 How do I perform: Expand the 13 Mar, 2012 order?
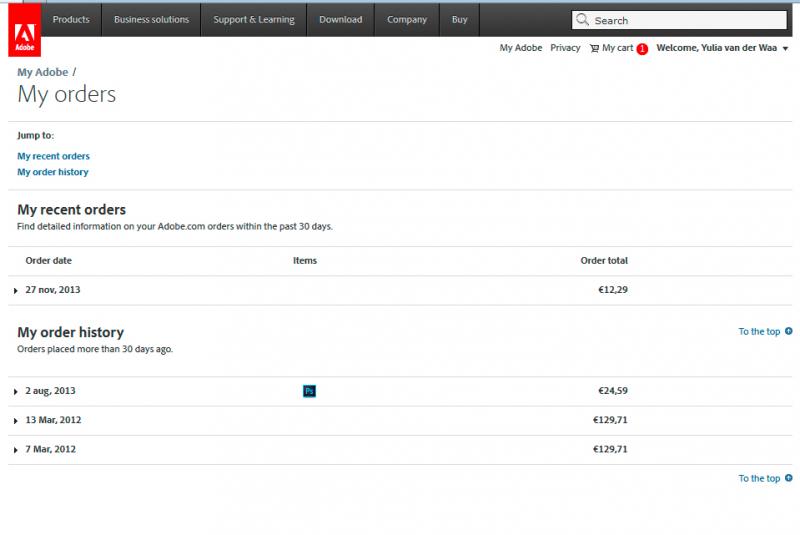pos(15,421)
